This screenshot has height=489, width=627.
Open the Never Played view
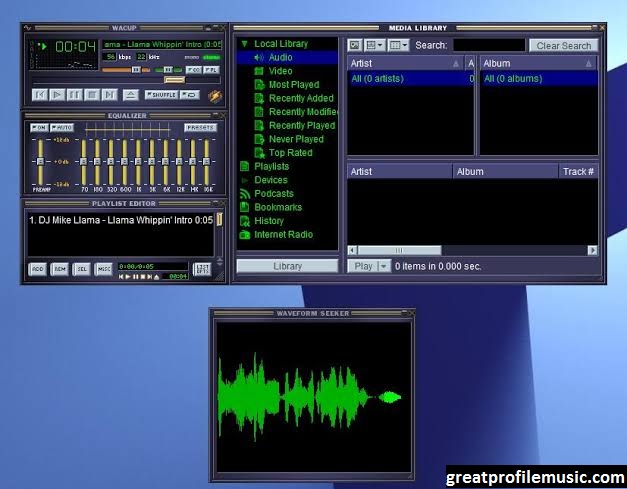(x=296, y=139)
